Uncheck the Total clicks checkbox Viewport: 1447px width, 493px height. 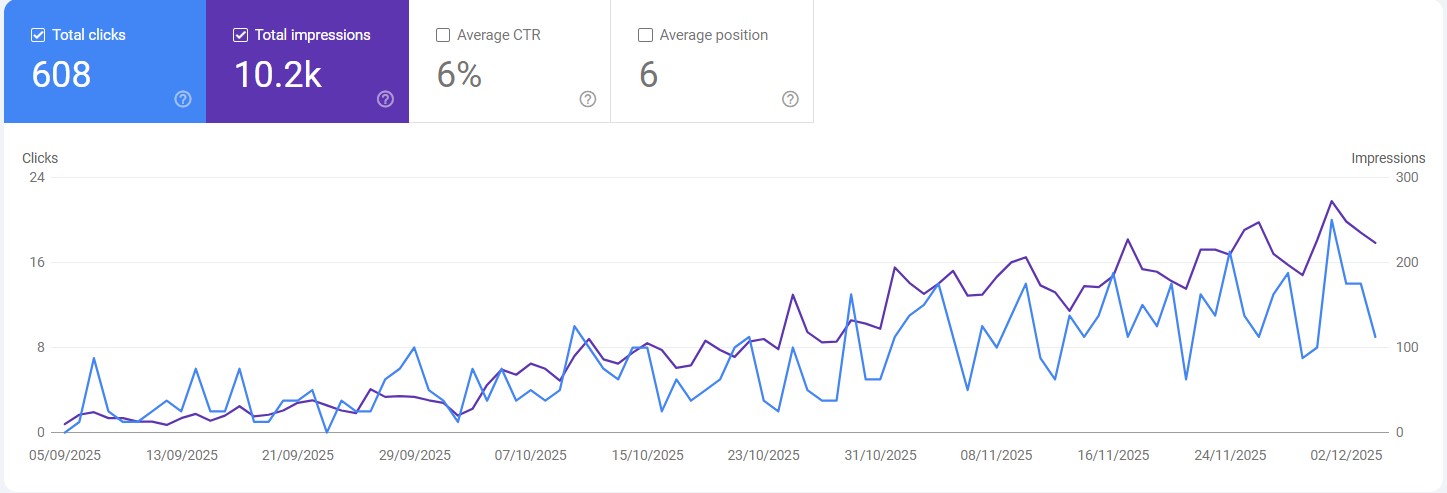pos(38,35)
